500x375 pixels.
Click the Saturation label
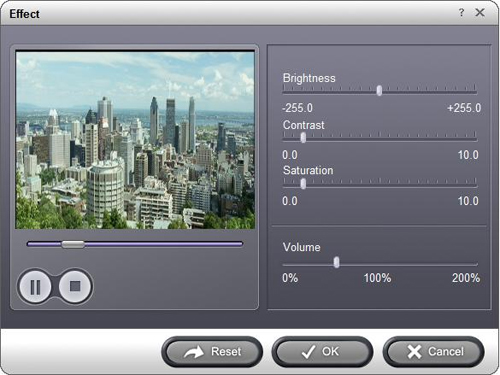coord(308,170)
